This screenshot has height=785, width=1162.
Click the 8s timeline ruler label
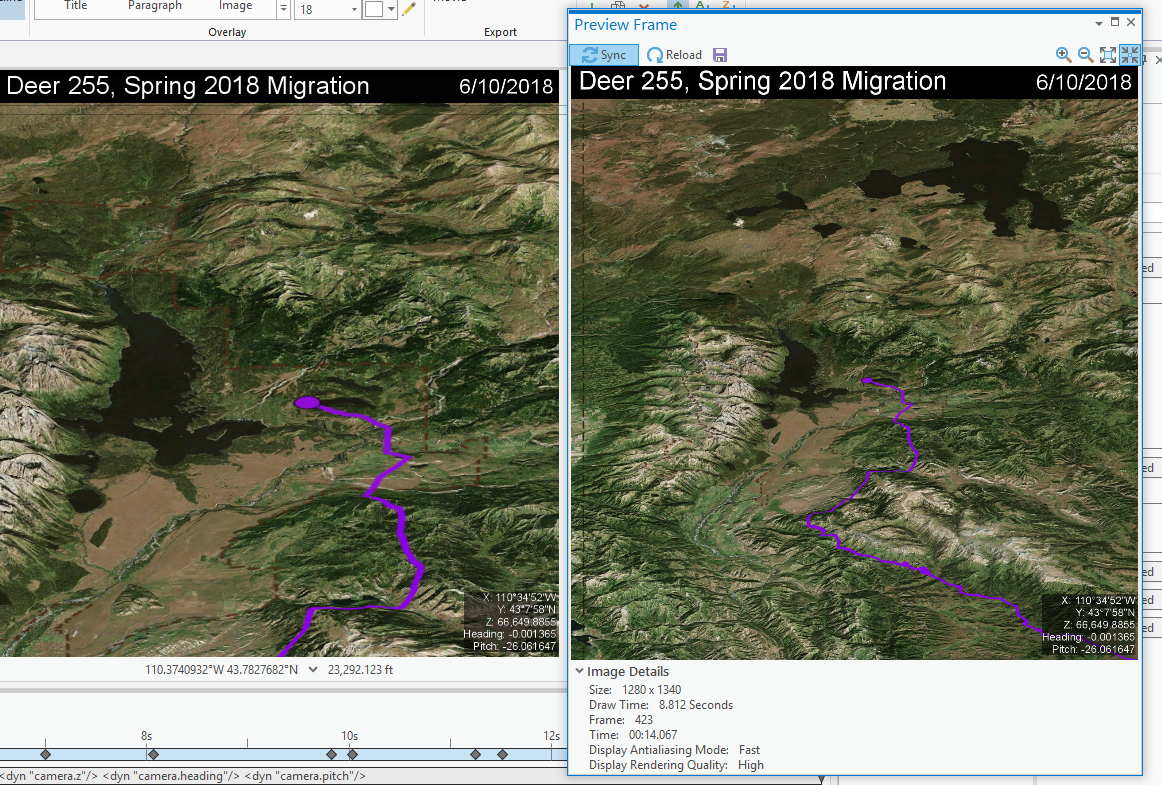tap(146, 736)
